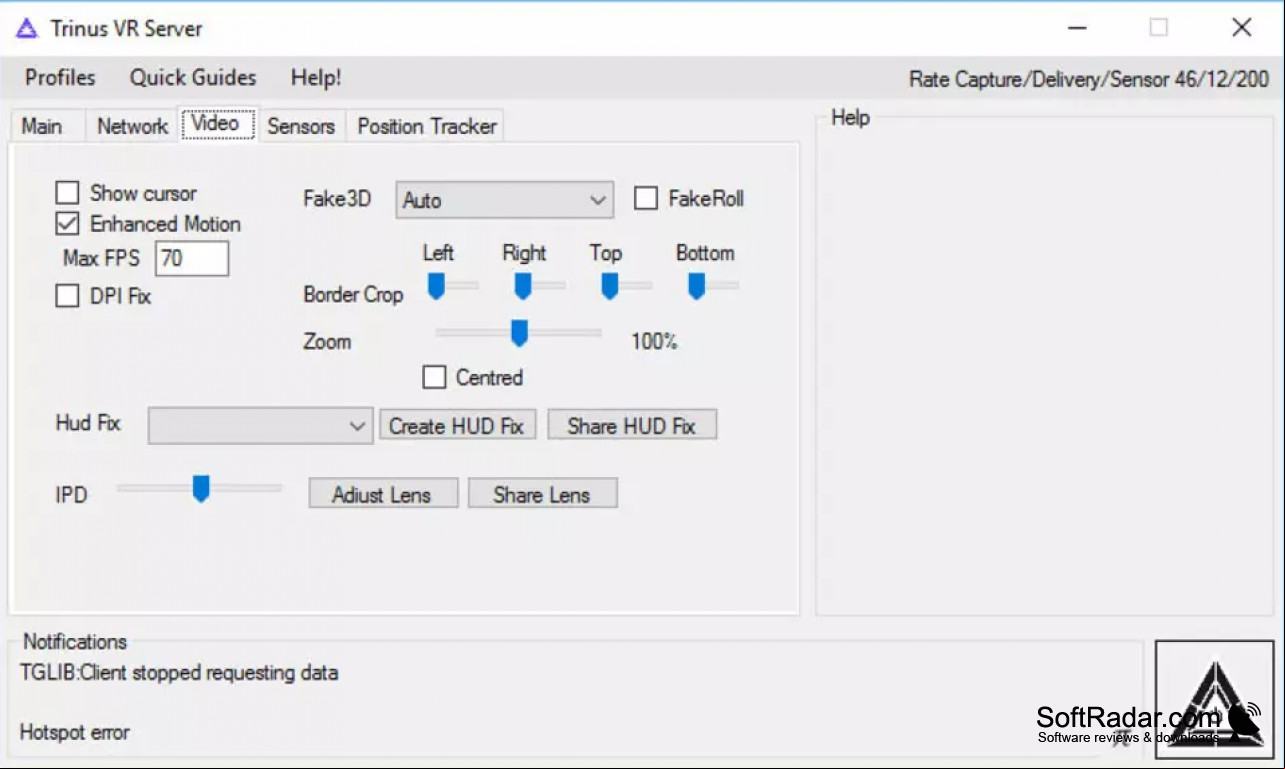Click the 100% zoom value
The width and height of the screenshot is (1285, 769).
point(654,341)
